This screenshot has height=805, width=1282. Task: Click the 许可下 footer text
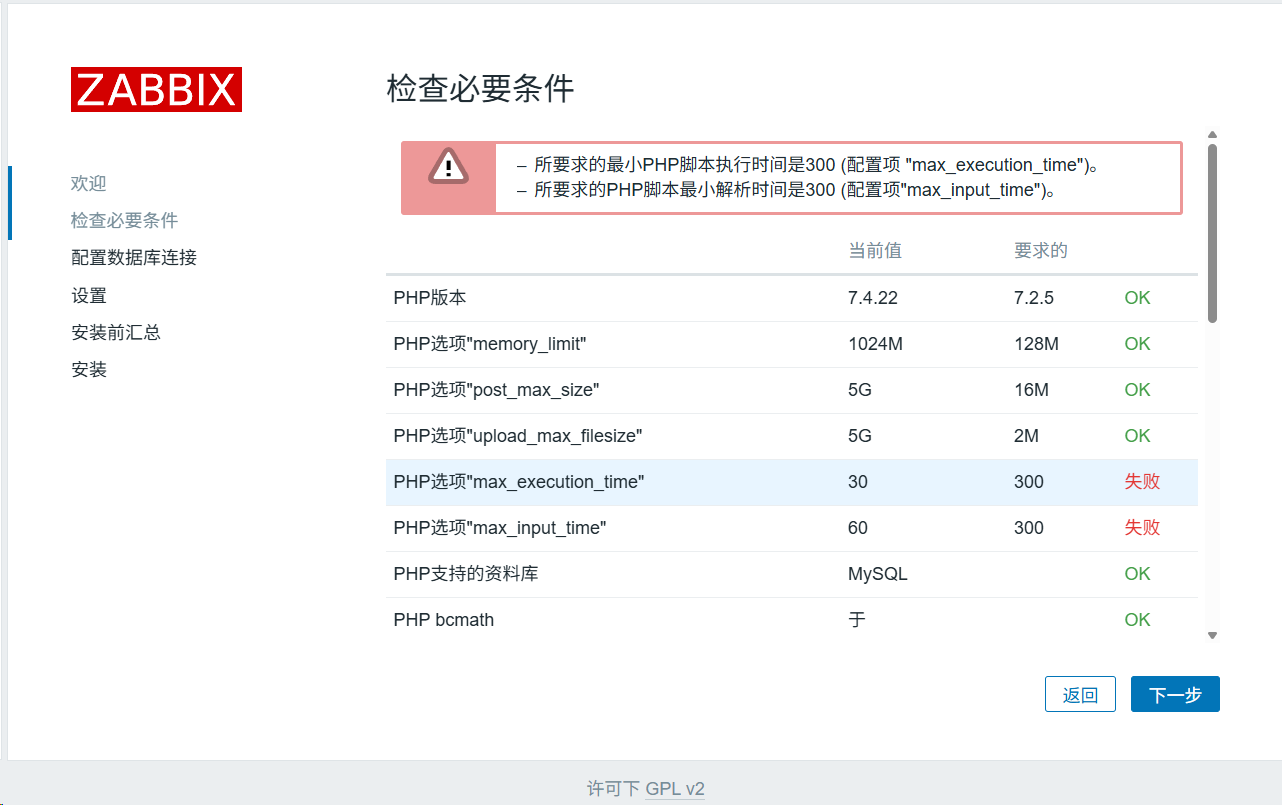point(613,789)
